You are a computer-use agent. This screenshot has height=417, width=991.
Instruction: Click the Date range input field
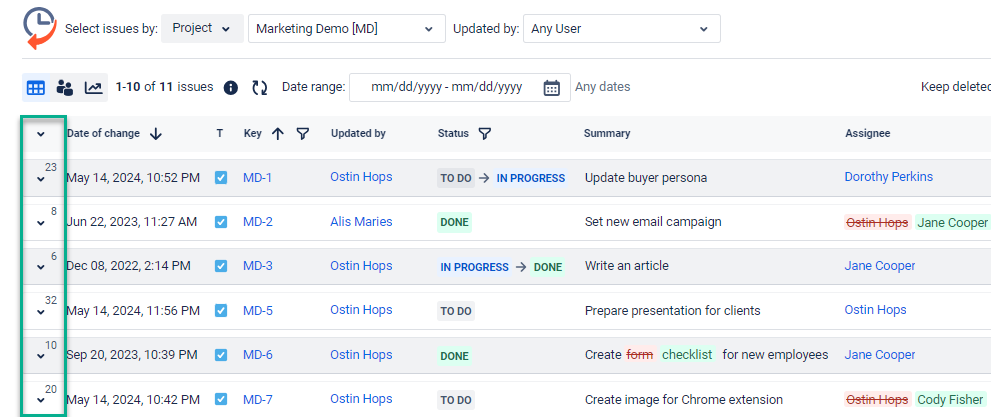point(446,88)
